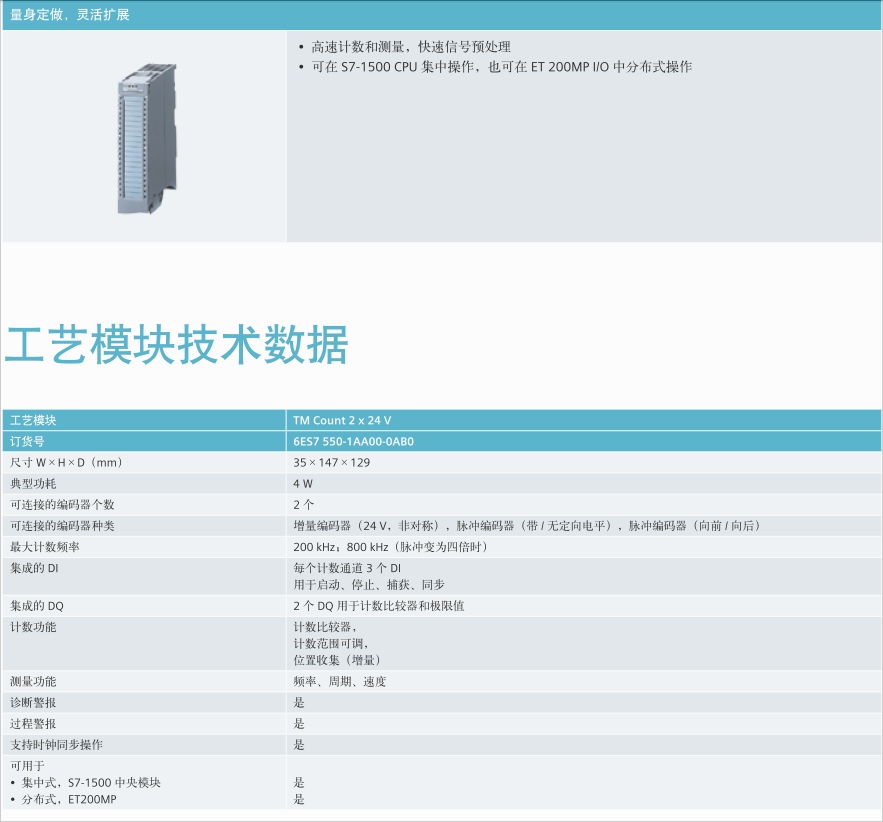Click order number '6ES7 550-1AA00-0AB0'
883x822 pixels.
point(353,441)
